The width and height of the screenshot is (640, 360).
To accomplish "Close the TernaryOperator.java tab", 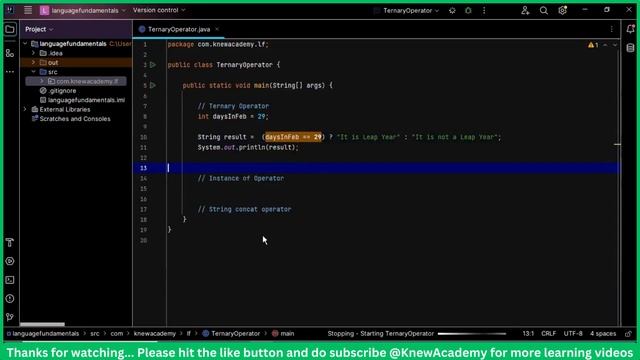I will click(x=217, y=29).
